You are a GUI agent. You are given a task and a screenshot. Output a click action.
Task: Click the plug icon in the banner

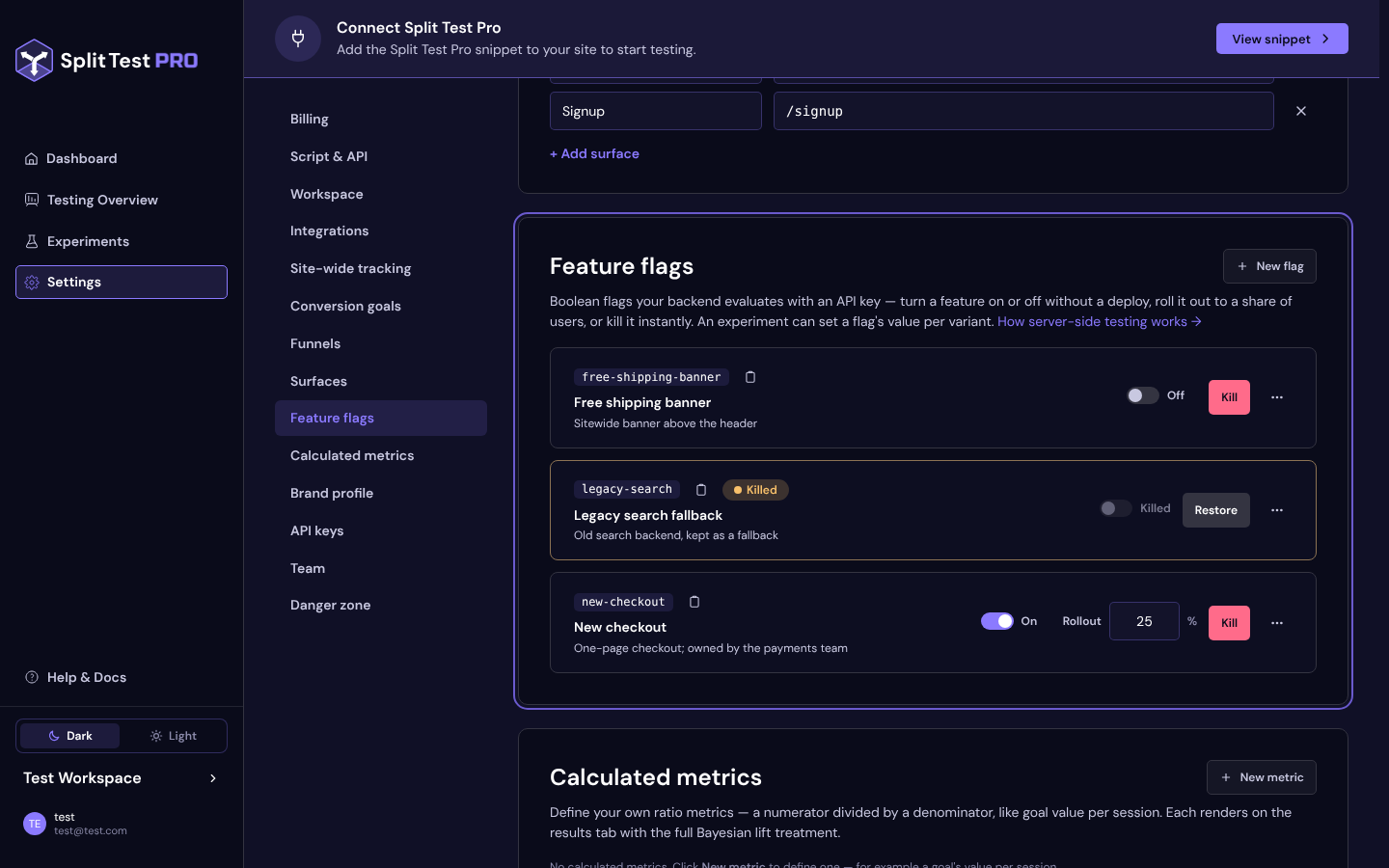click(x=298, y=39)
